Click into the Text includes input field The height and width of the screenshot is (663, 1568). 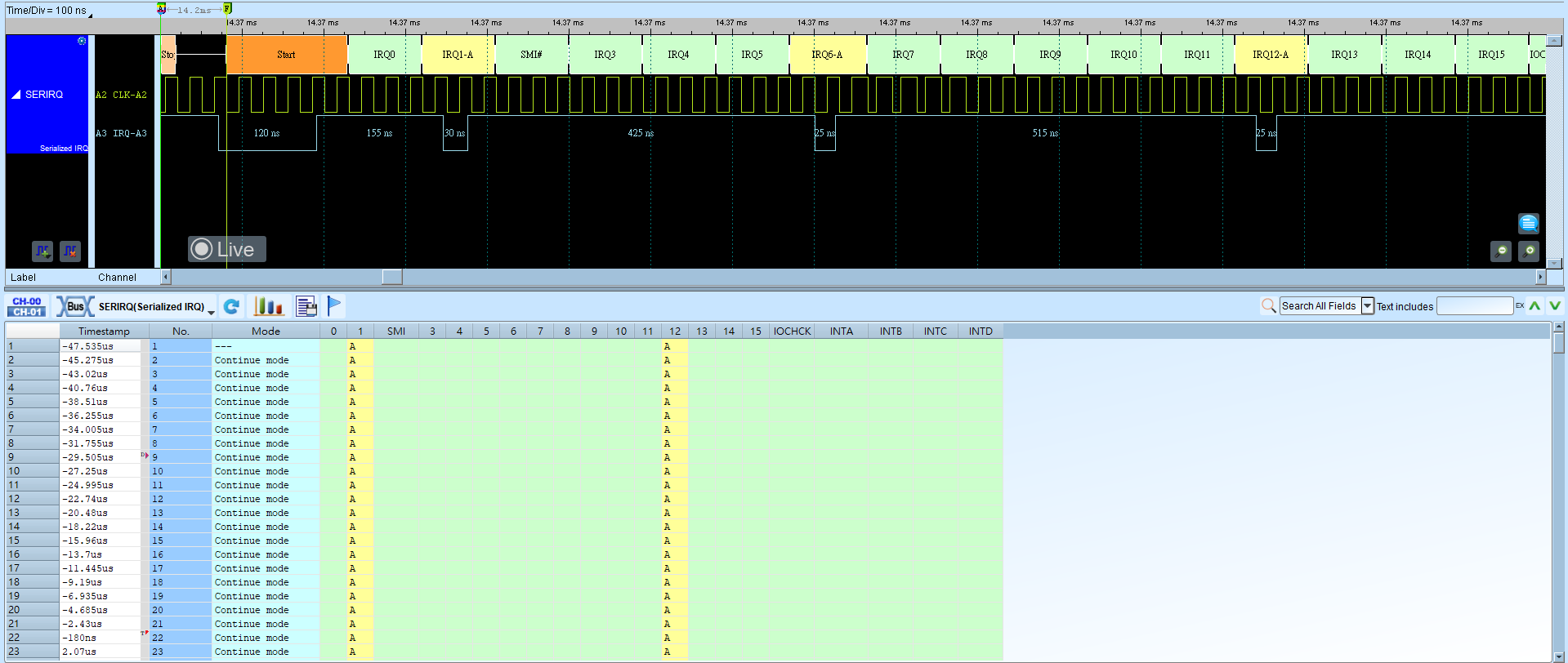click(1475, 306)
